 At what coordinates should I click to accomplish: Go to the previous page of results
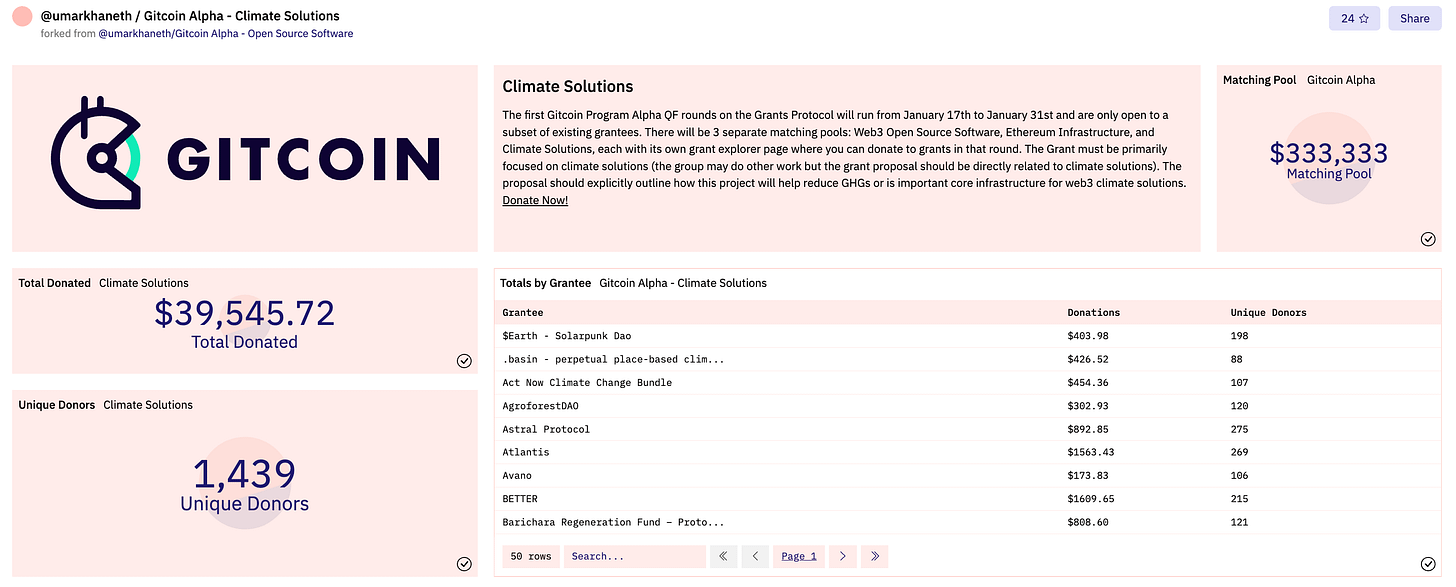(x=755, y=556)
